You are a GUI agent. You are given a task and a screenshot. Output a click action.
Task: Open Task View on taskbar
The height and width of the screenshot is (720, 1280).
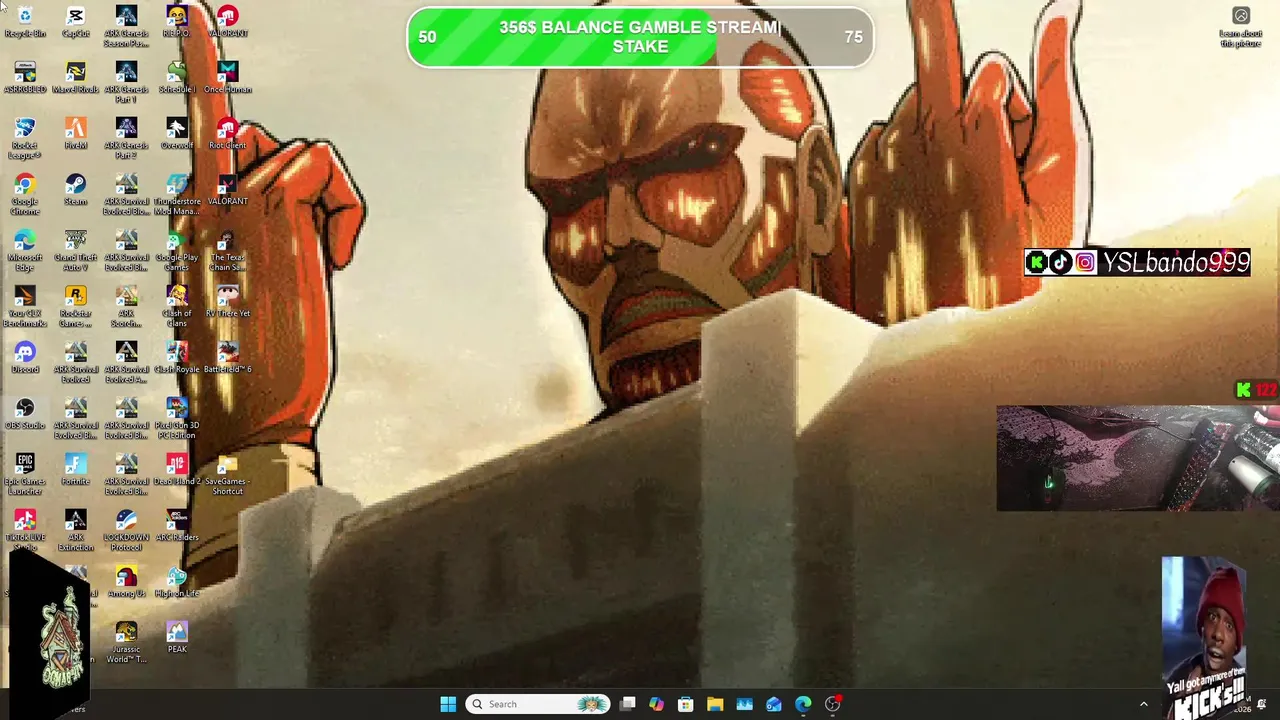627,704
